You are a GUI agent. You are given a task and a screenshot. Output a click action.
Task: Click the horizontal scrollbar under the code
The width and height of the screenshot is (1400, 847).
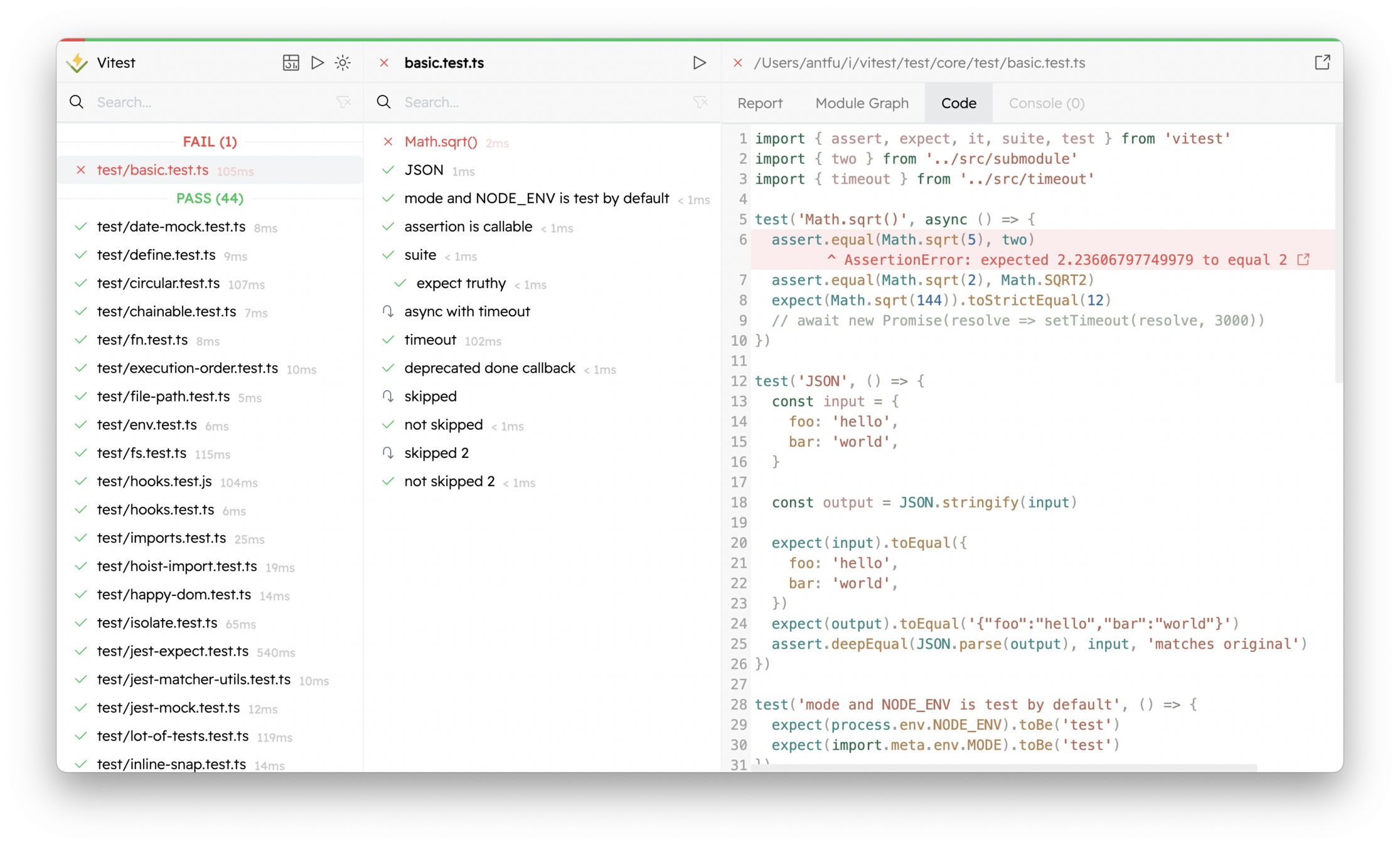(1004, 768)
